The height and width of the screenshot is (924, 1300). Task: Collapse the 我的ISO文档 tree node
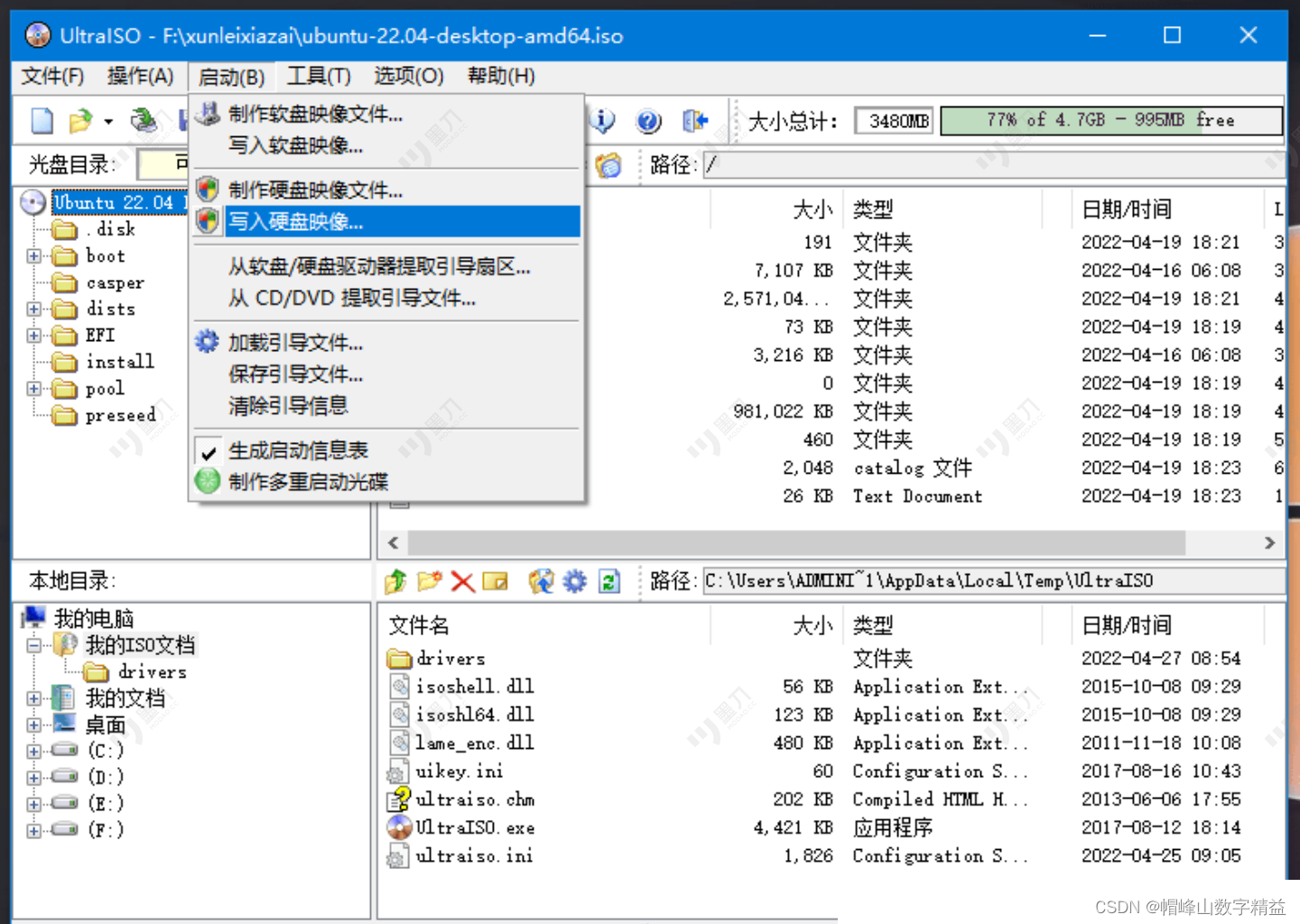34,645
